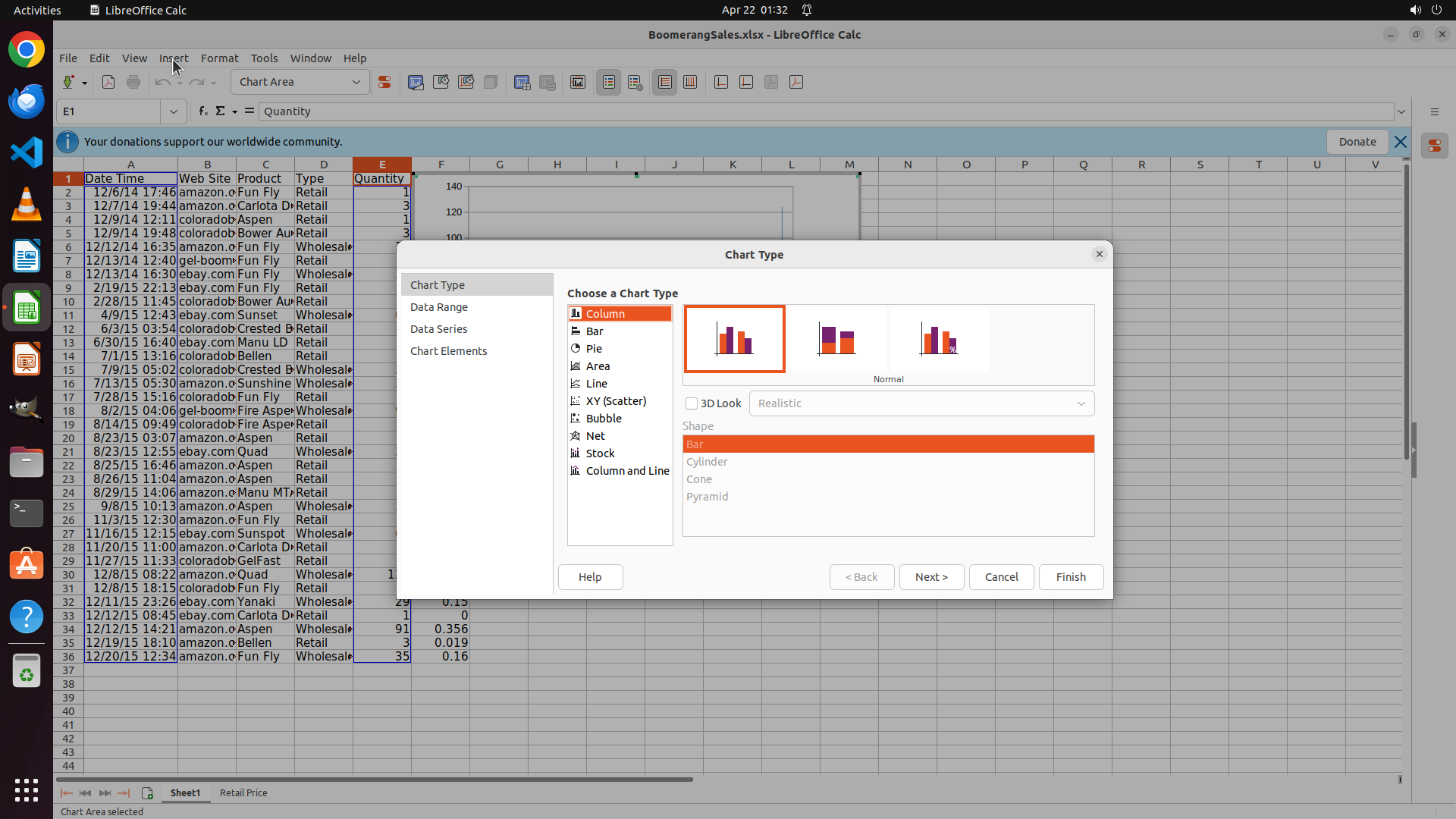Go to the Data Series wizard step
Image resolution: width=1456 pixels, height=819 pixels.
point(438,329)
